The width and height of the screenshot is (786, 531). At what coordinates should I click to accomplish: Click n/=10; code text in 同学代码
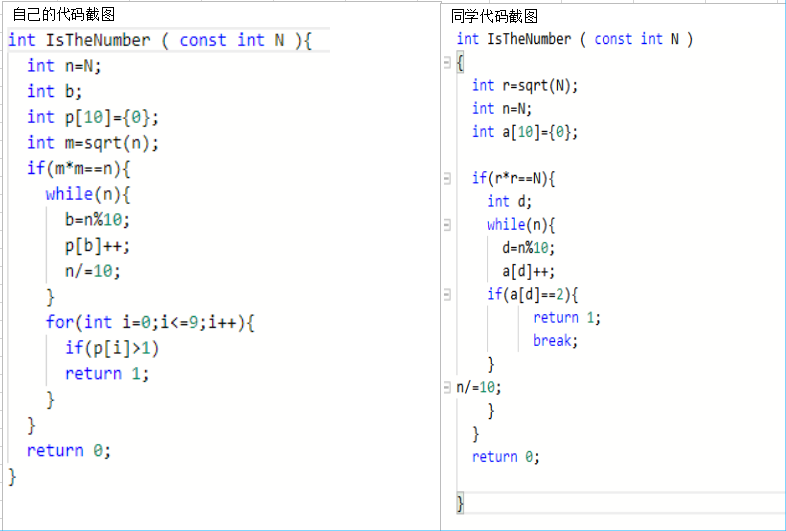coord(479,388)
